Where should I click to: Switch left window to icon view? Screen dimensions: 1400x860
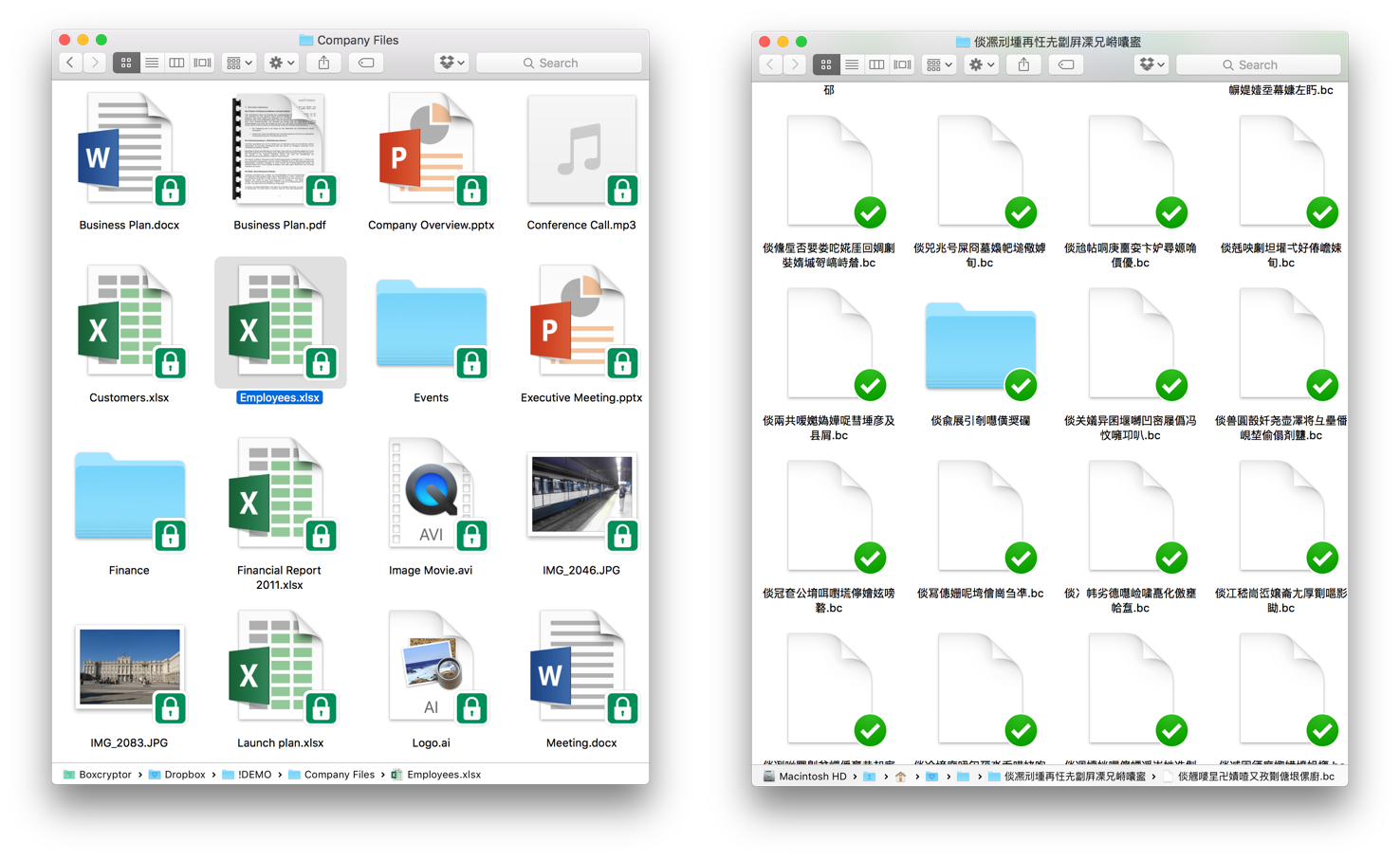pos(126,63)
